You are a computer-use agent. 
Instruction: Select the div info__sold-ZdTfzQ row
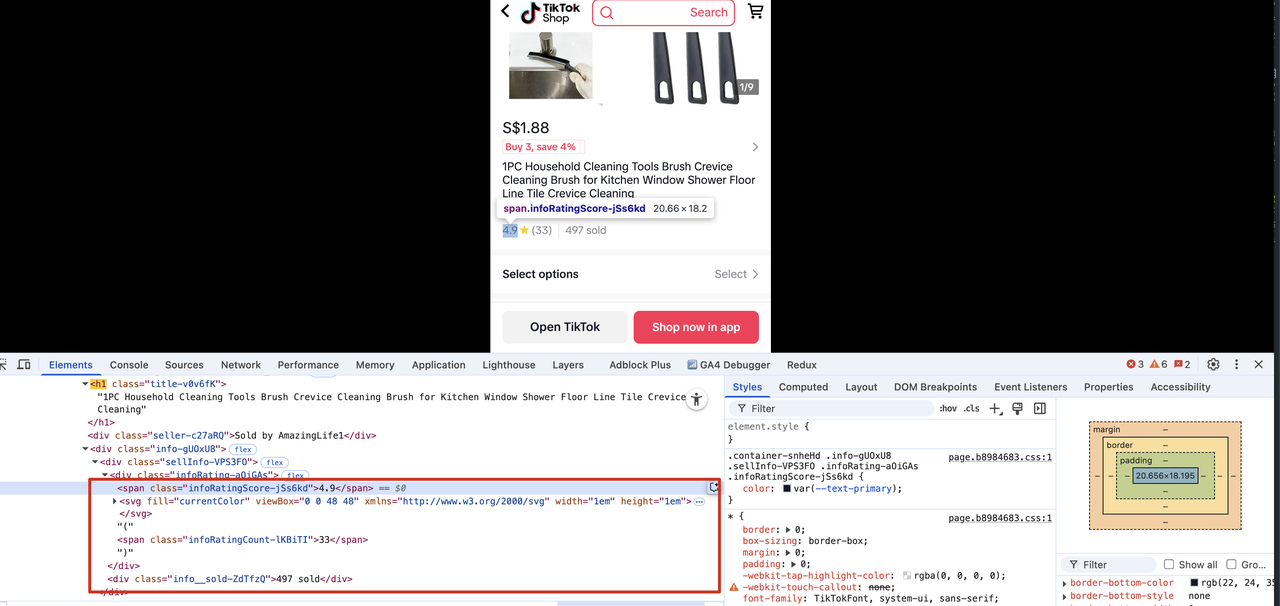coord(230,579)
